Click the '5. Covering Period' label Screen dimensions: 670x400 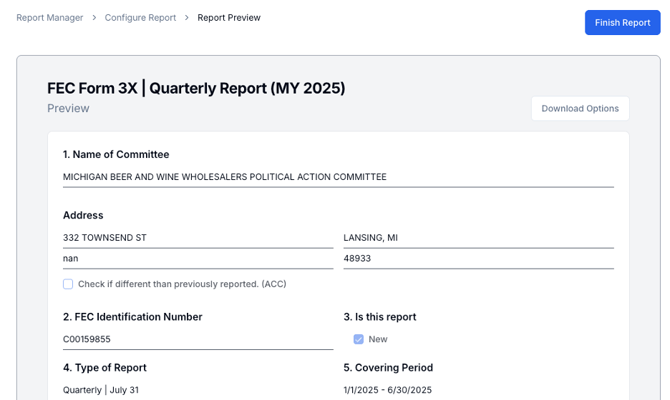tap(388, 368)
